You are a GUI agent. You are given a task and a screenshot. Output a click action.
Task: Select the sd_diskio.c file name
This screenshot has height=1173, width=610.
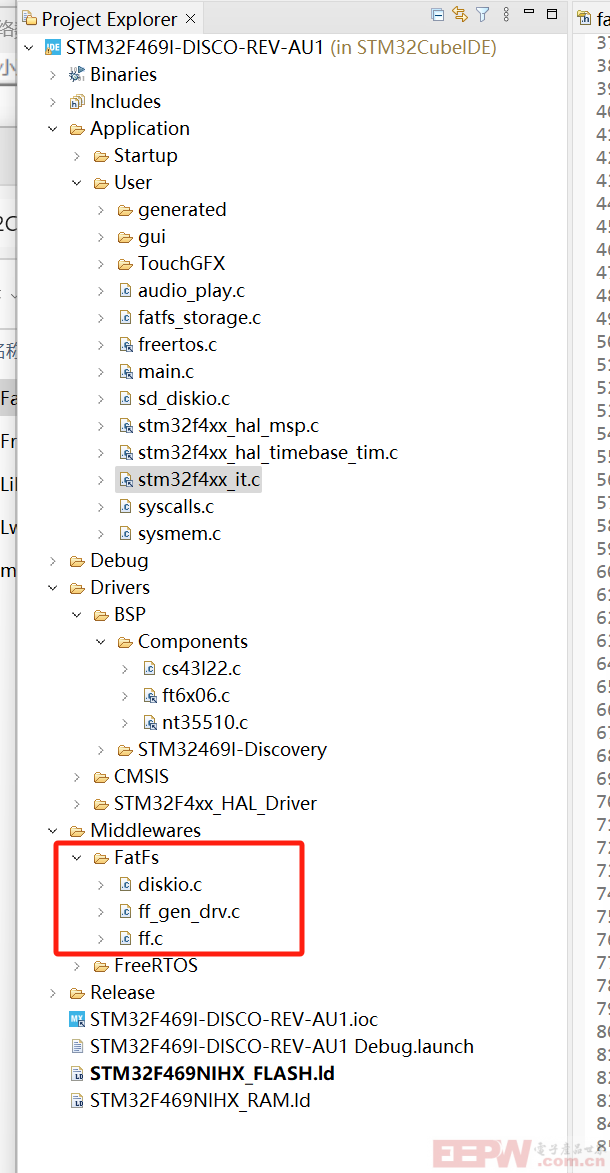pos(183,399)
